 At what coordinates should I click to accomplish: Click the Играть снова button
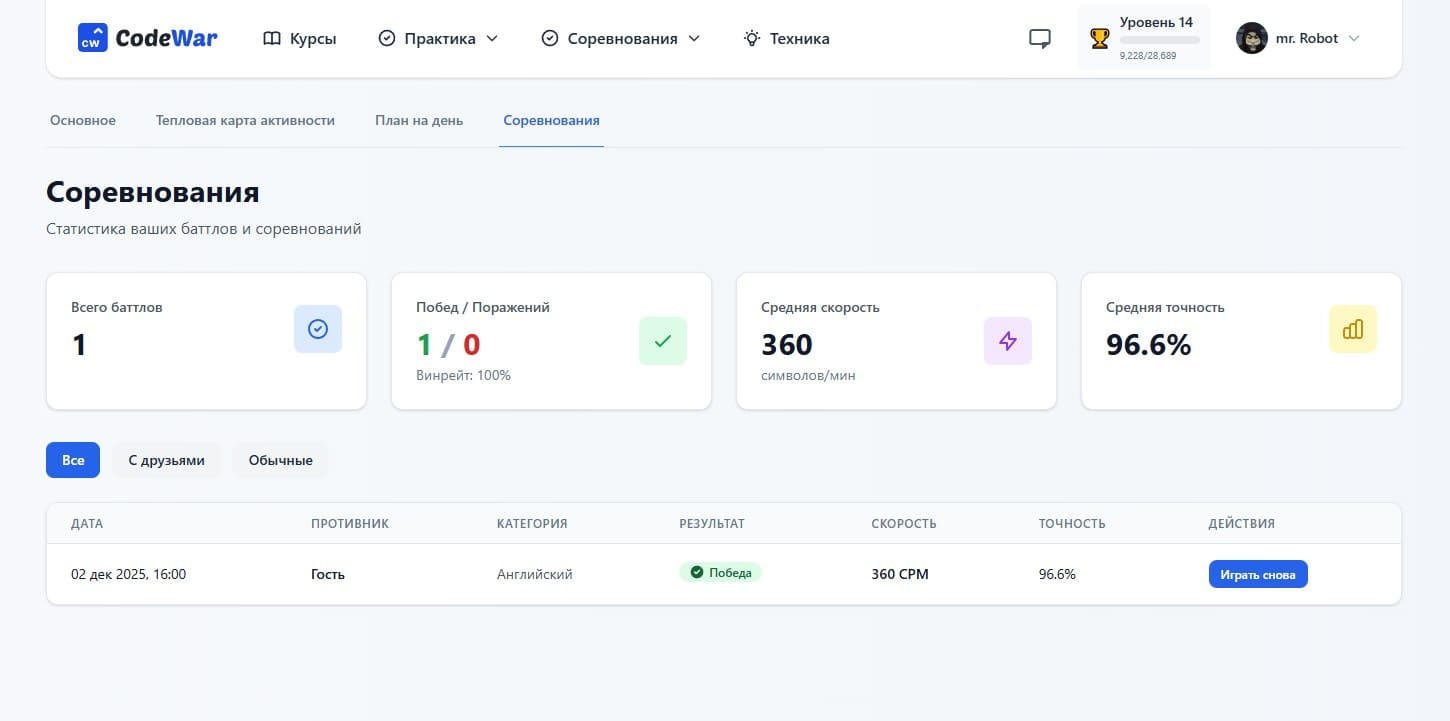click(x=1257, y=574)
